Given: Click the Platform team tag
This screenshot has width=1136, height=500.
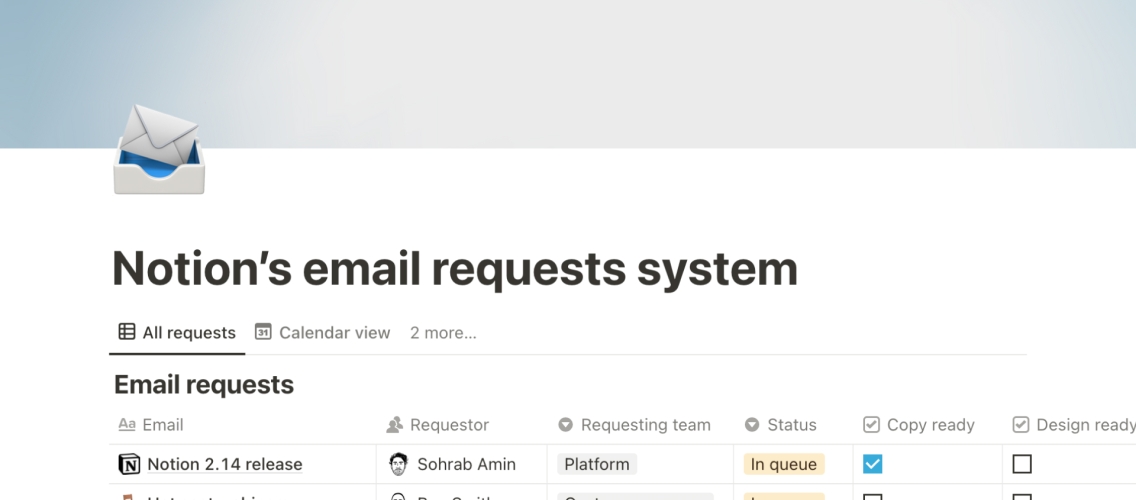Looking at the screenshot, I should click(597, 464).
